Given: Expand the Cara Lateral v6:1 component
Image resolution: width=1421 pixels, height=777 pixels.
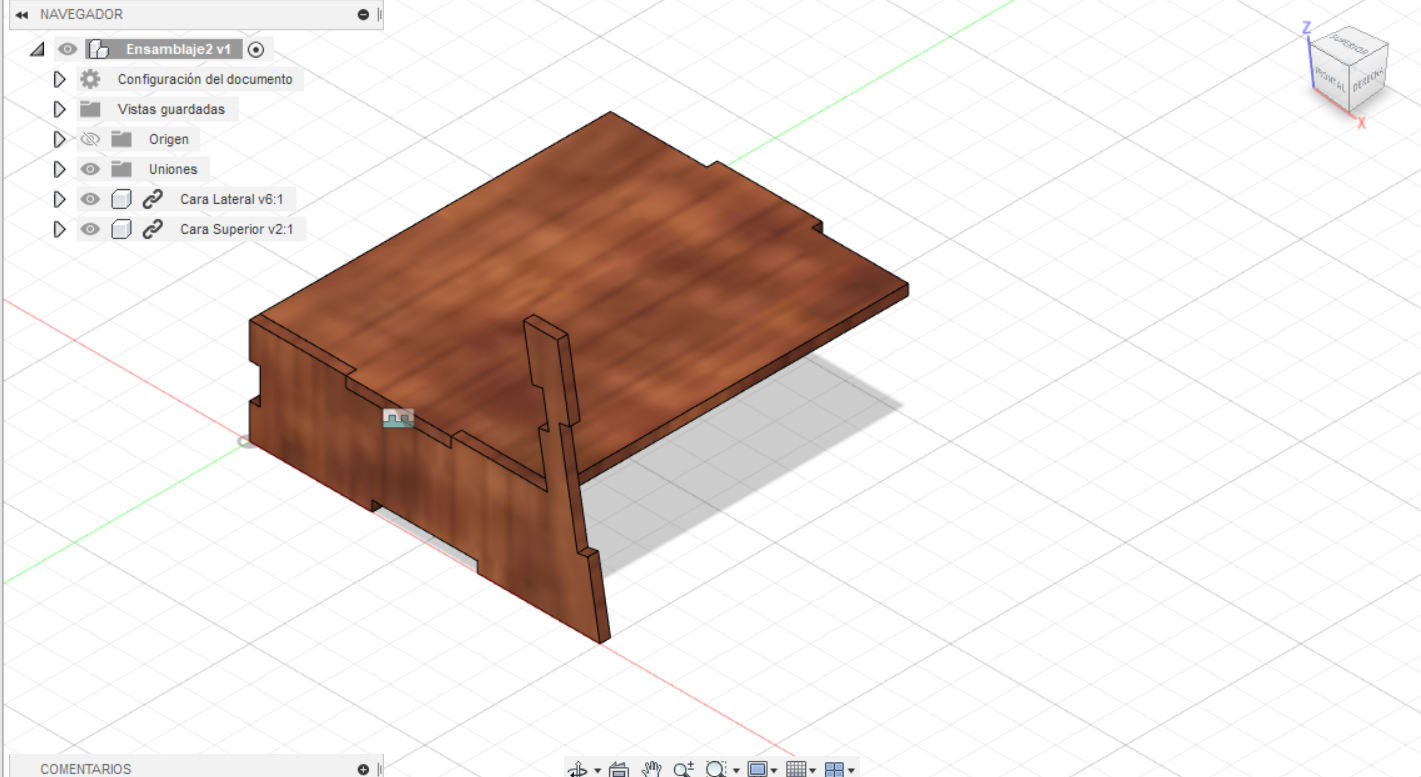Looking at the screenshot, I should [59, 199].
